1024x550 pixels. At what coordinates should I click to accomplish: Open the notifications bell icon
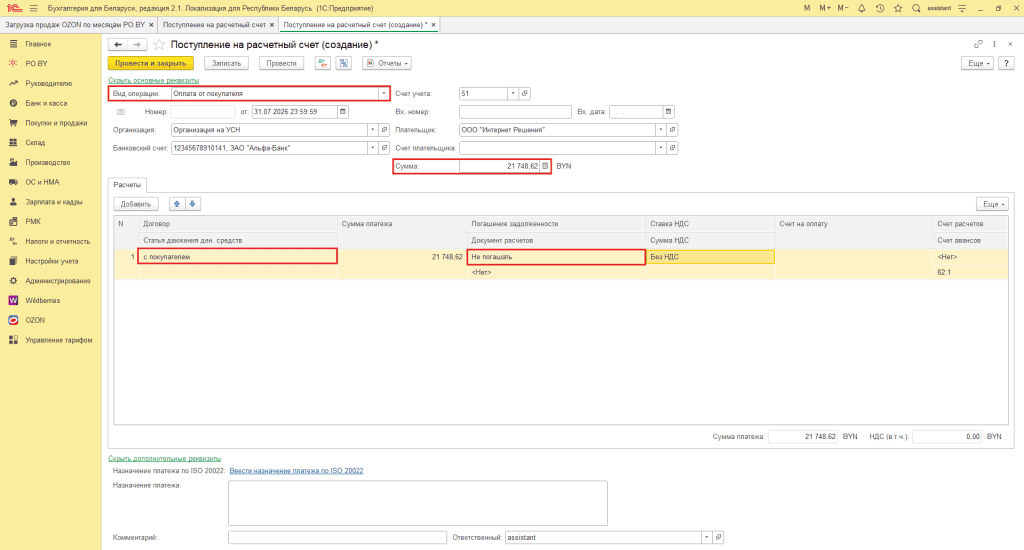(x=861, y=8)
